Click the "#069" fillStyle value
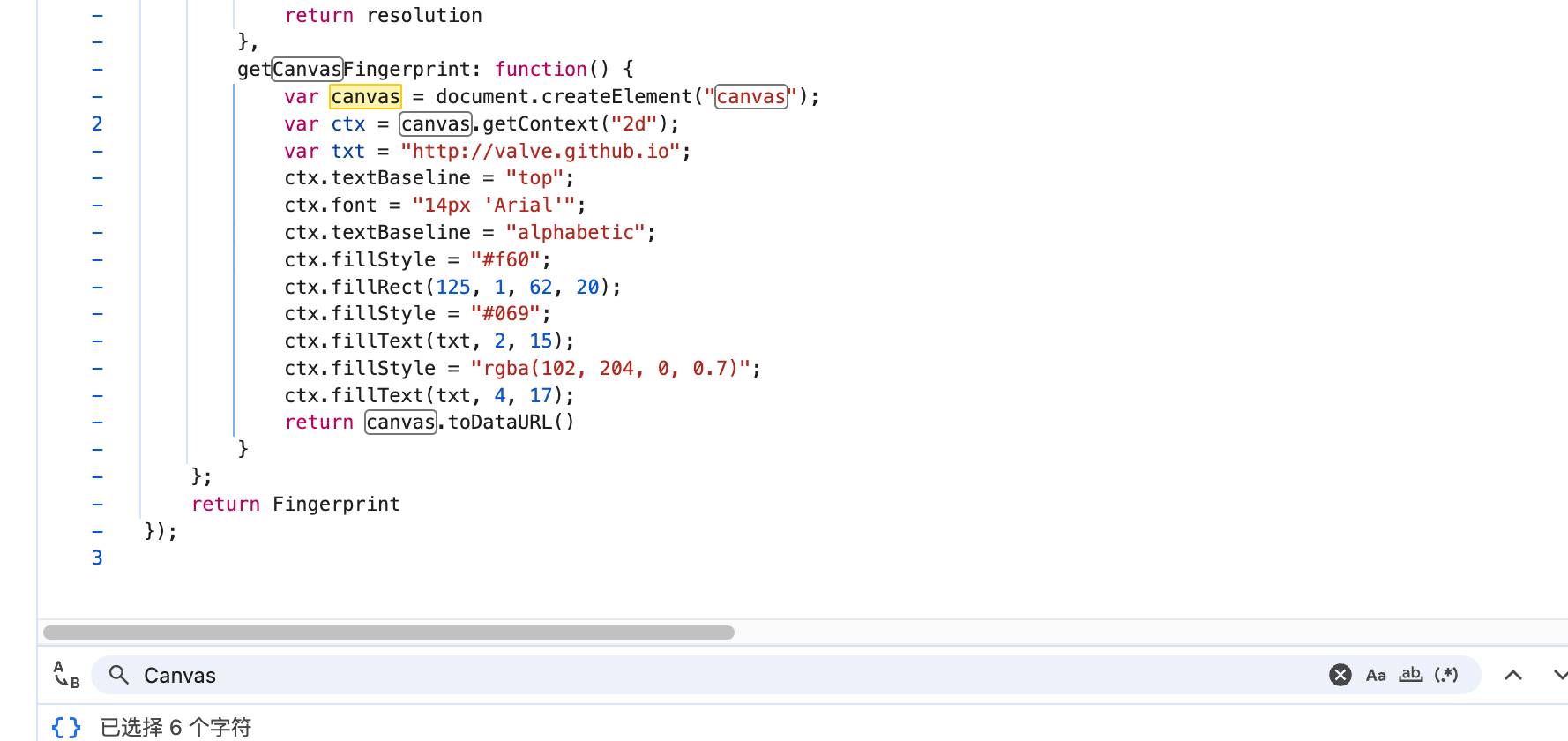This screenshot has height=741, width=1568. coord(505,313)
